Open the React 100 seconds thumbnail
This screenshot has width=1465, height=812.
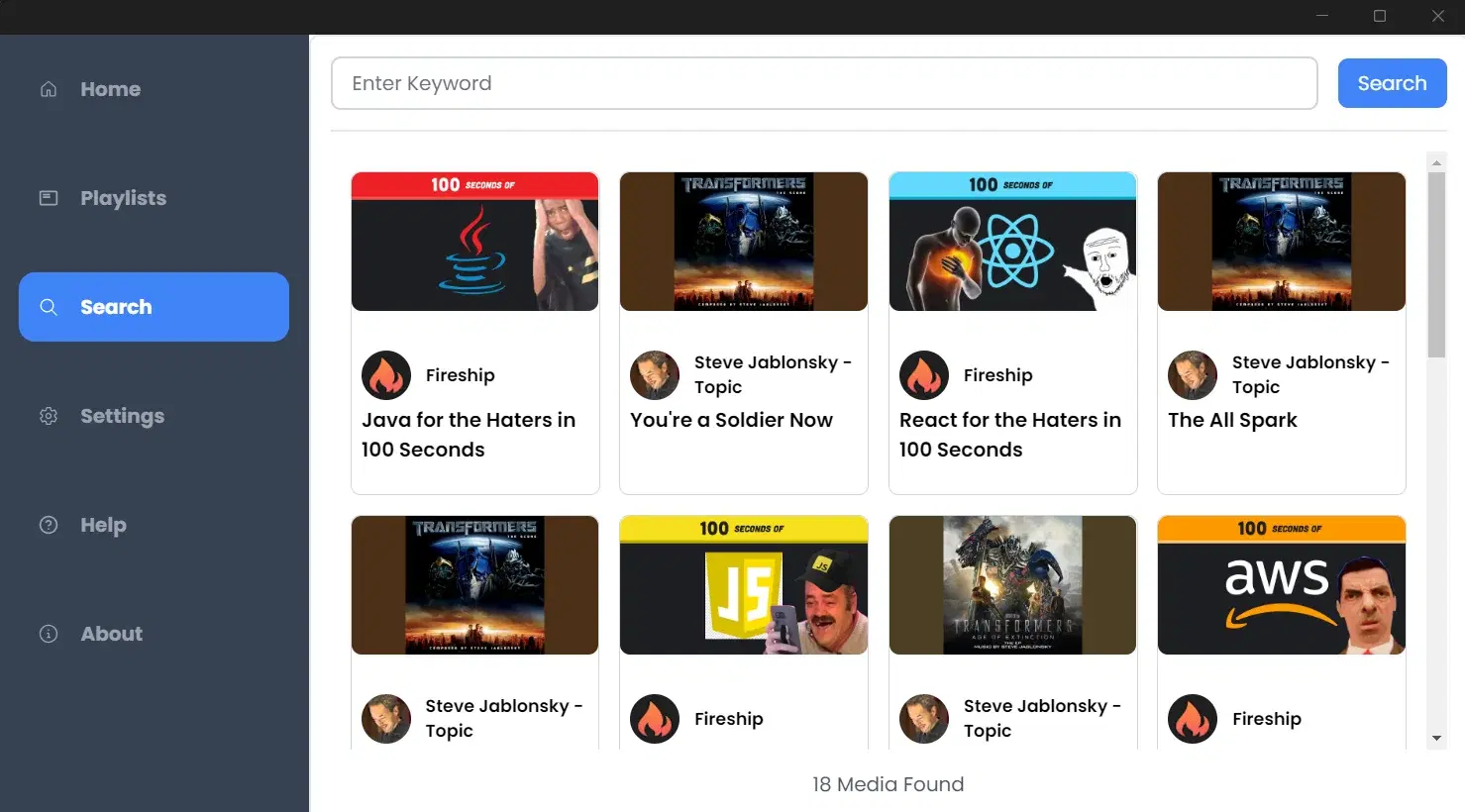point(1012,242)
